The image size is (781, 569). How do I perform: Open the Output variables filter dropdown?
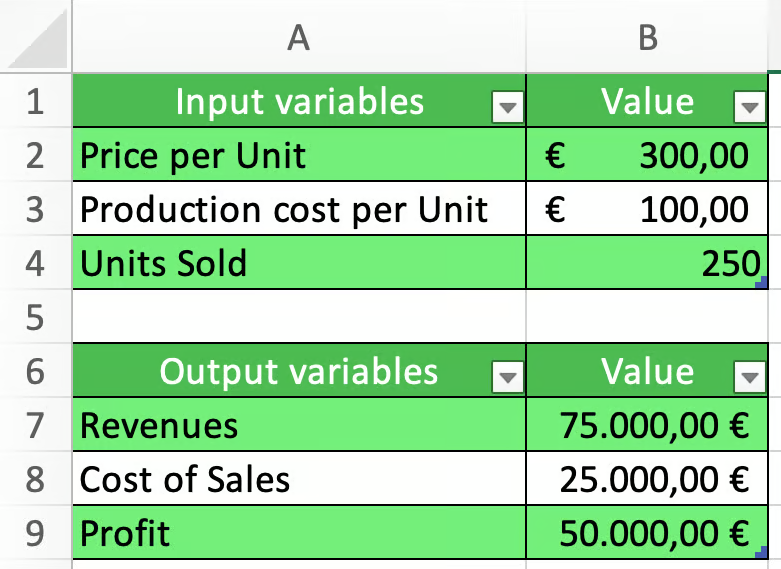click(509, 376)
